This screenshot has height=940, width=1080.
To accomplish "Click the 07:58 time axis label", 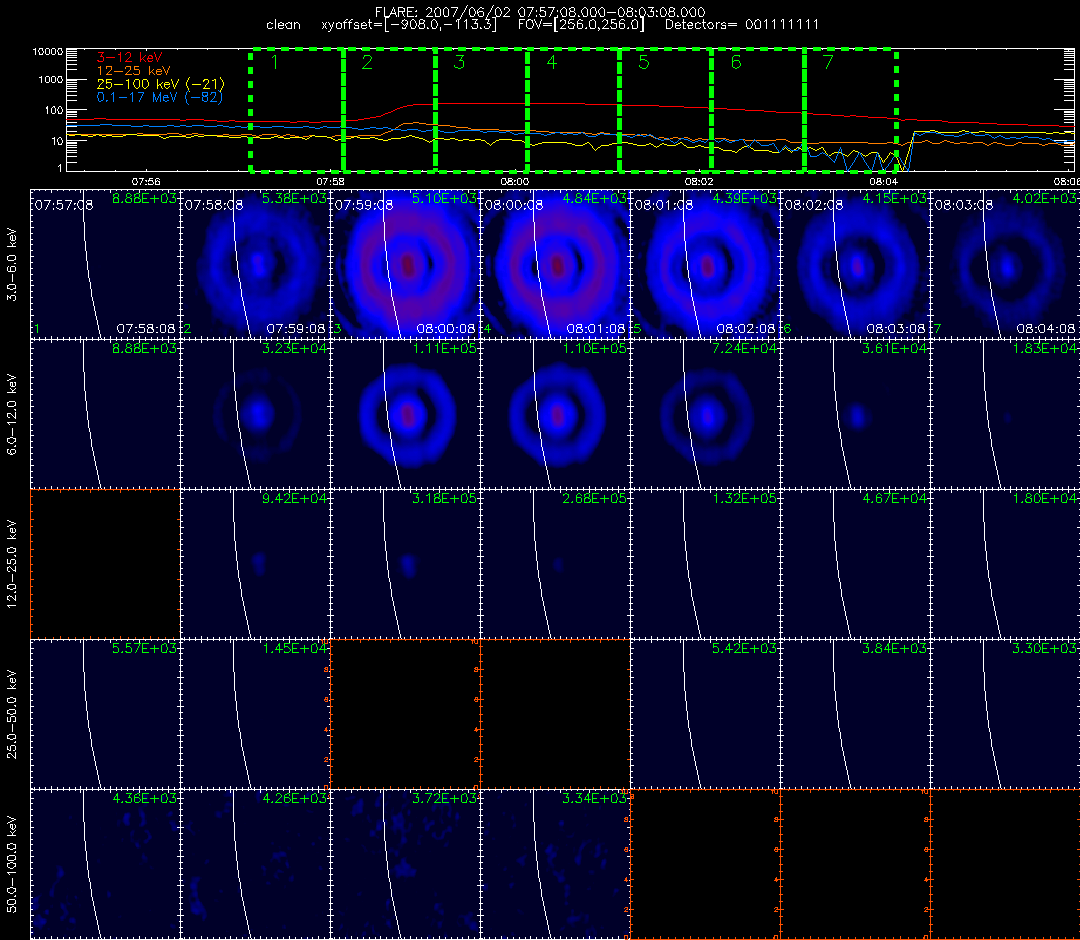I will tap(331, 181).
